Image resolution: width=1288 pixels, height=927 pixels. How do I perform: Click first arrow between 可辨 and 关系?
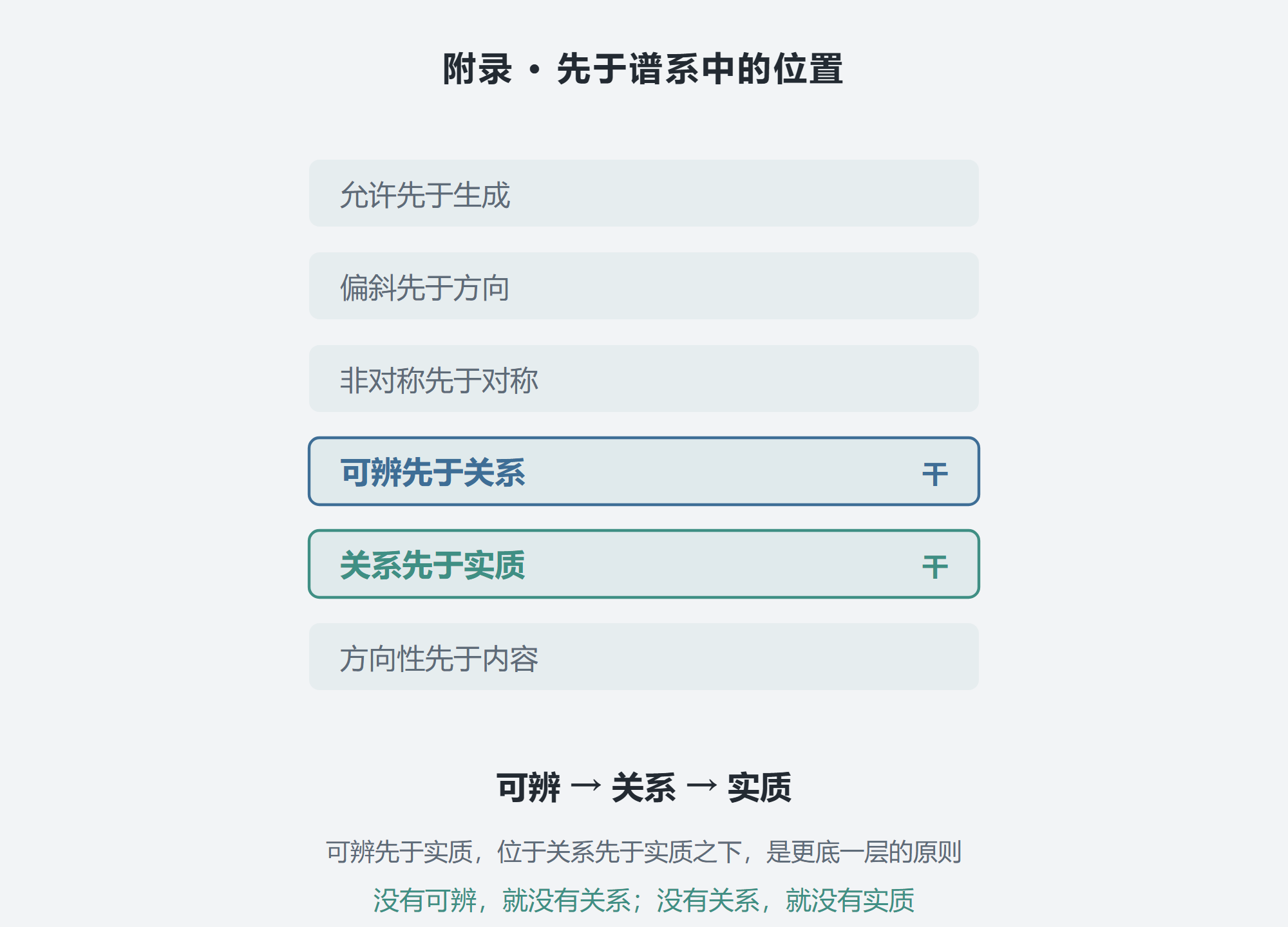586,785
